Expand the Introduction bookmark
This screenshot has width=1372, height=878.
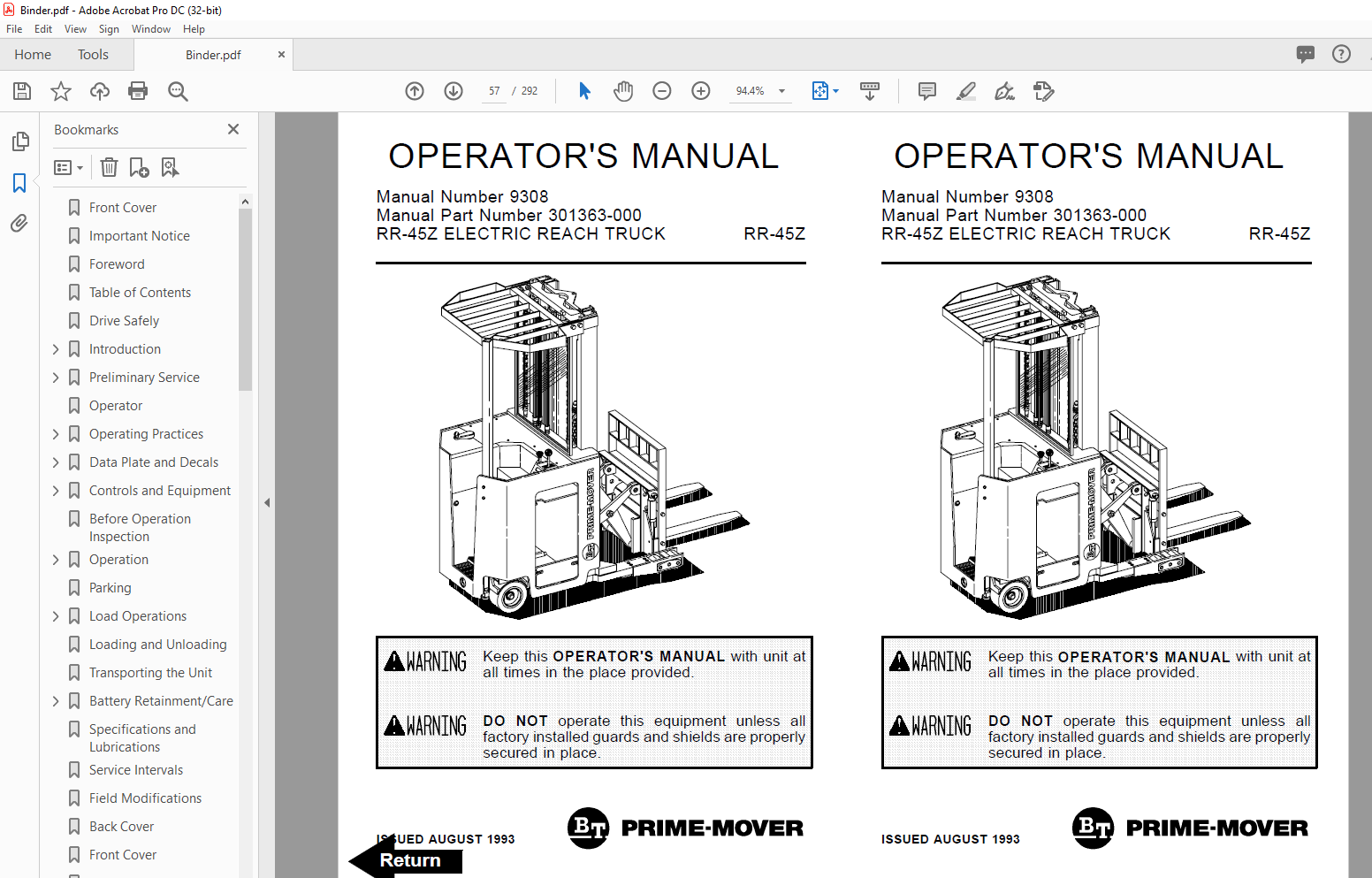tap(56, 349)
